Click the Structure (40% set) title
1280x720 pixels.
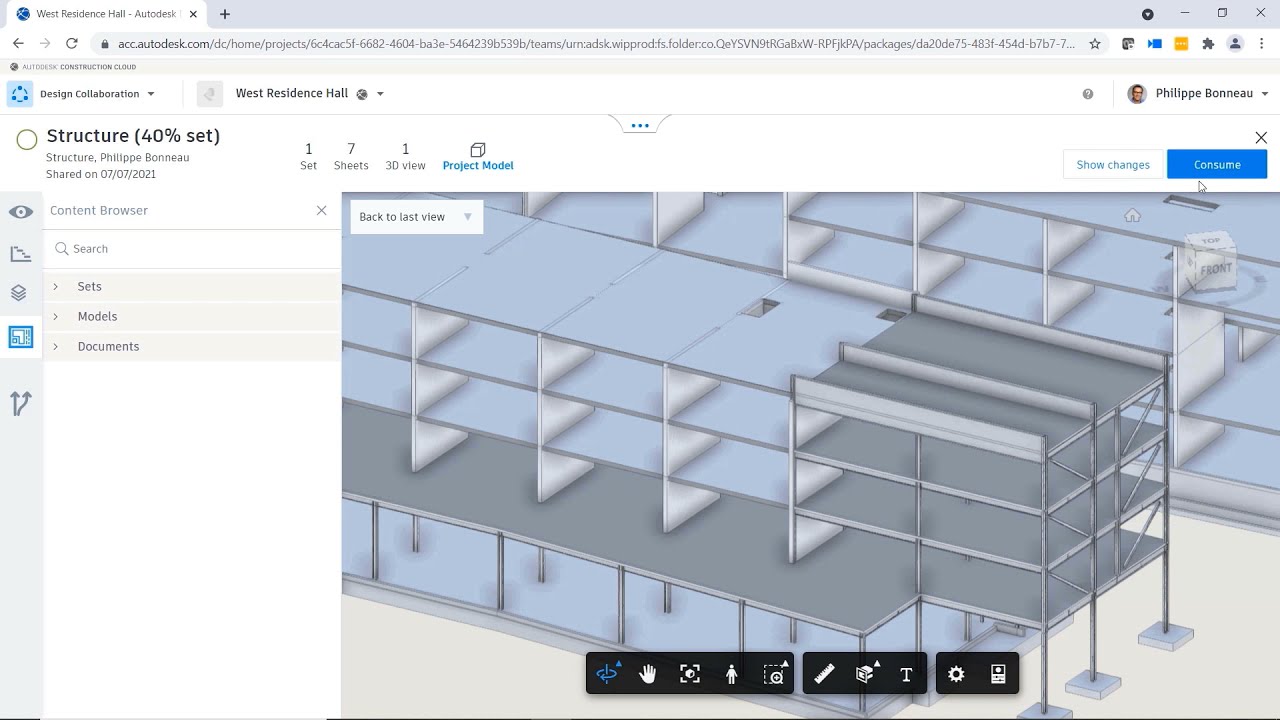pyautogui.click(x=133, y=136)
